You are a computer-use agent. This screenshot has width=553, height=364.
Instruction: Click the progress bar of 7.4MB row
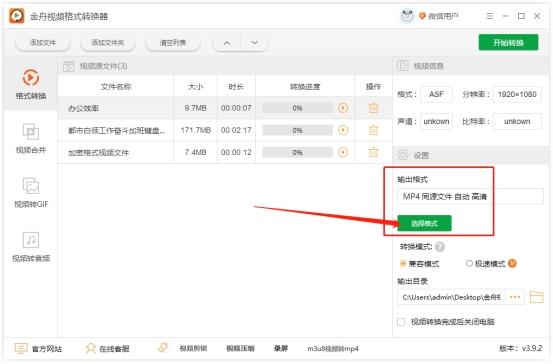coord(297,152)
